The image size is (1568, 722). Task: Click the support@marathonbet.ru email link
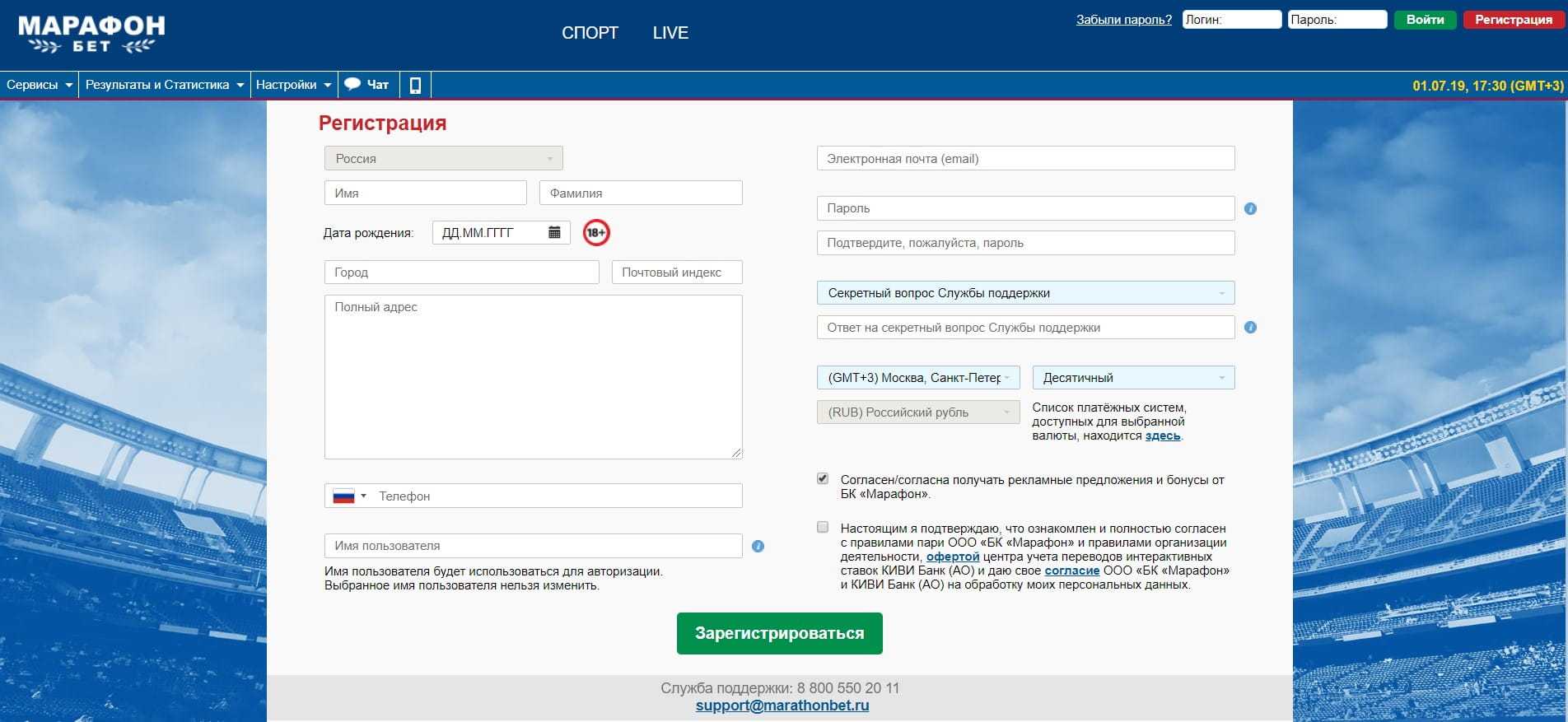pos(782,706)
